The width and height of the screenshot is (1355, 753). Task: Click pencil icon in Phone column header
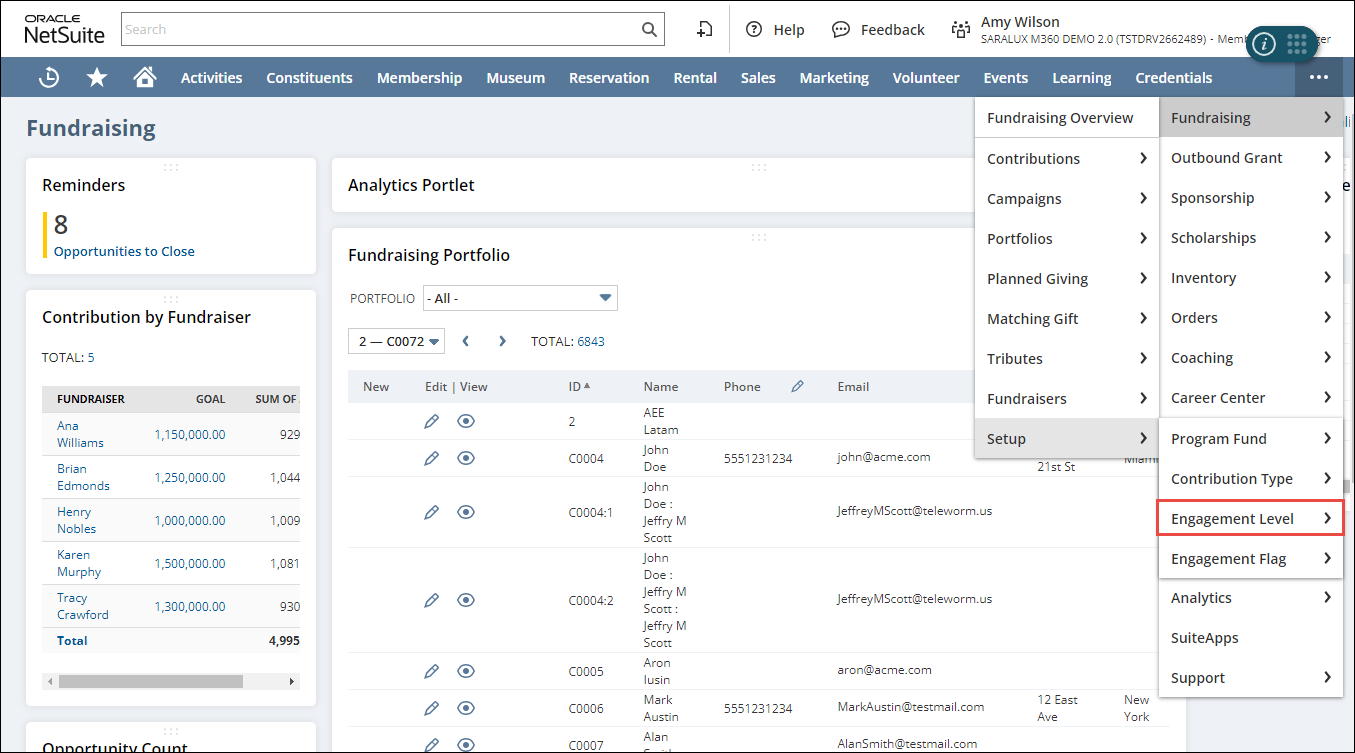pos(797,387)
